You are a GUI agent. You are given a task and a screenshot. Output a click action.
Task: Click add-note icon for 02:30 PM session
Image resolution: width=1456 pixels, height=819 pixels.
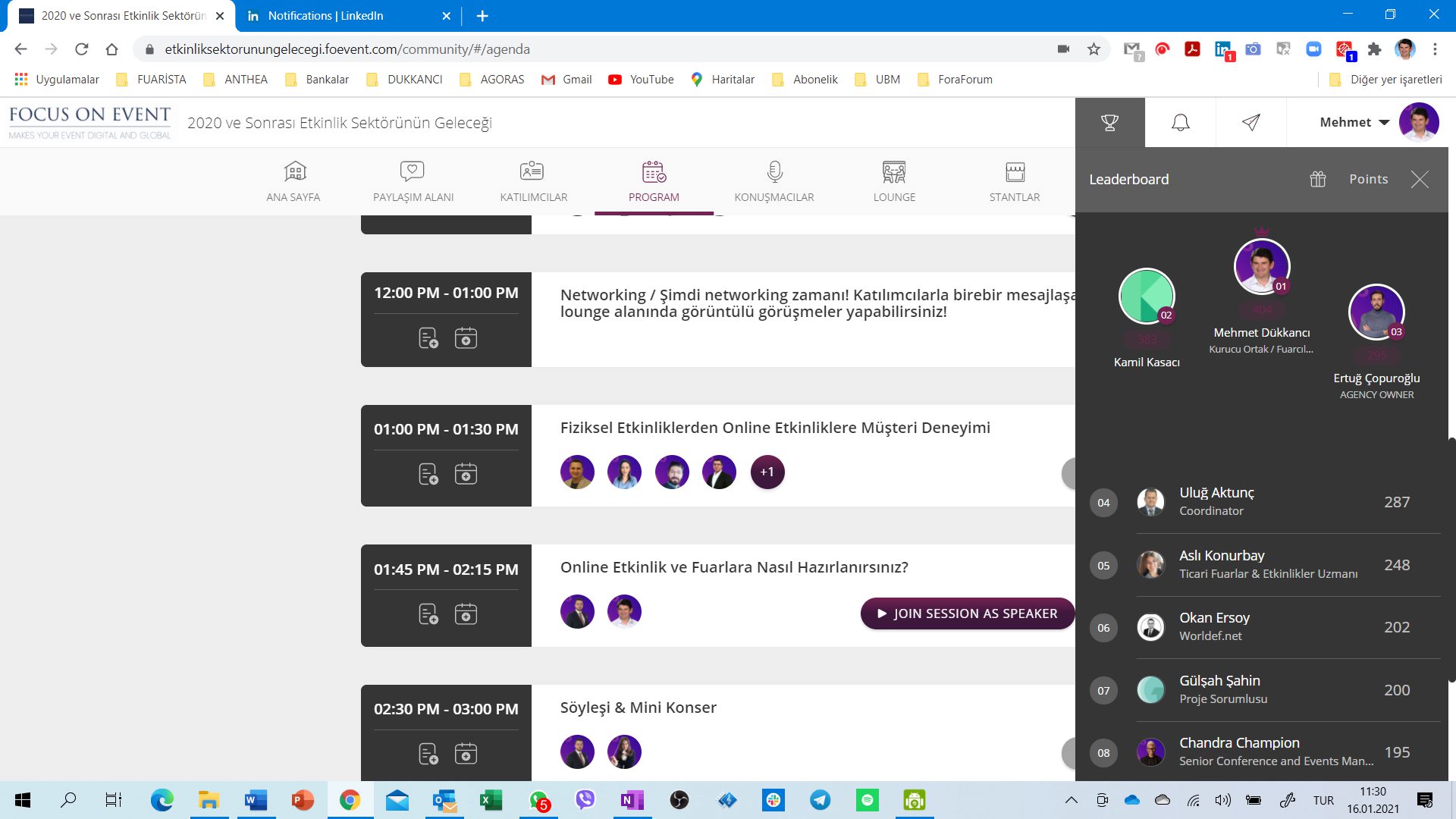pos(428,754)
